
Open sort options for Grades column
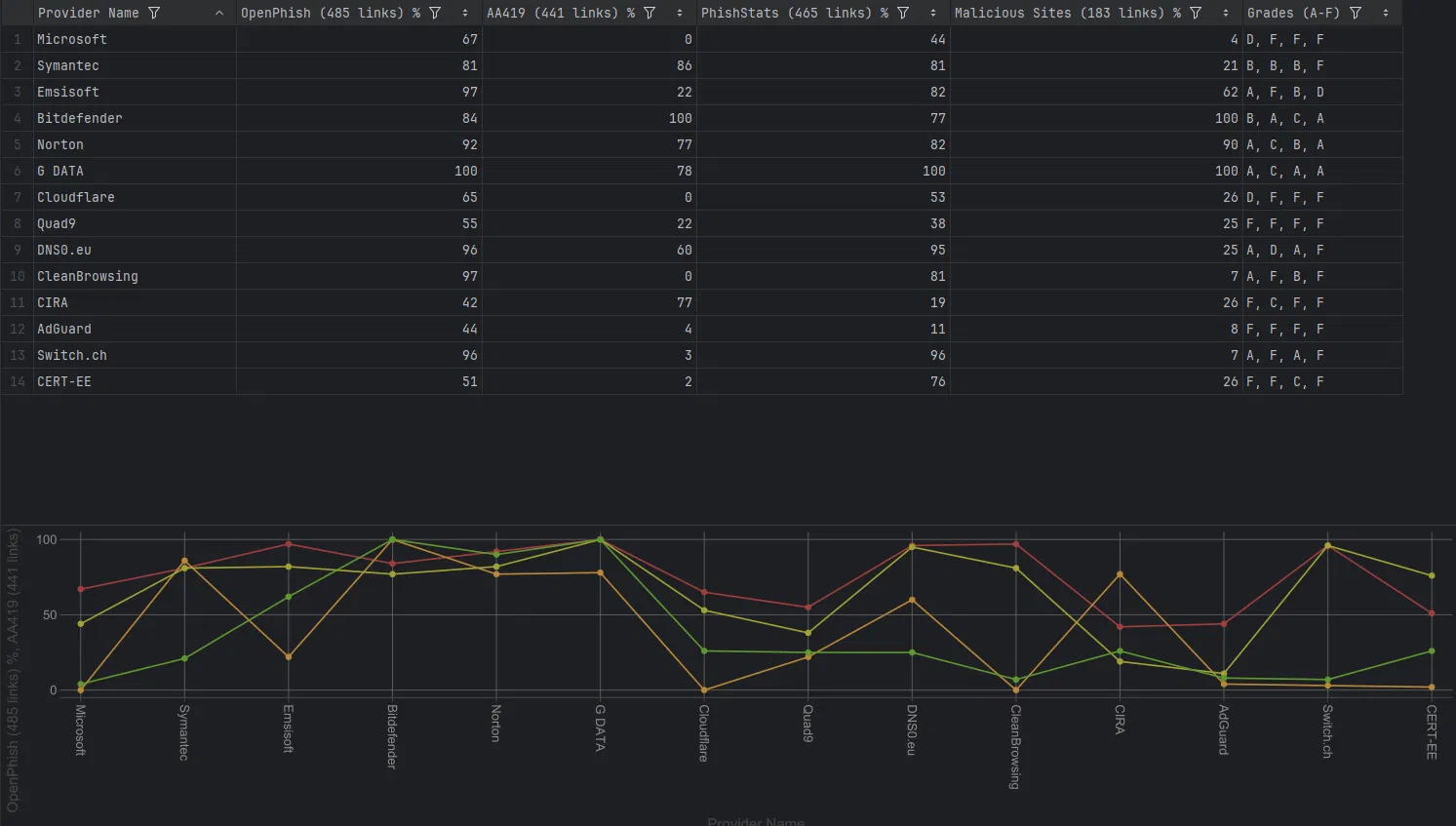click(1386, 13)
